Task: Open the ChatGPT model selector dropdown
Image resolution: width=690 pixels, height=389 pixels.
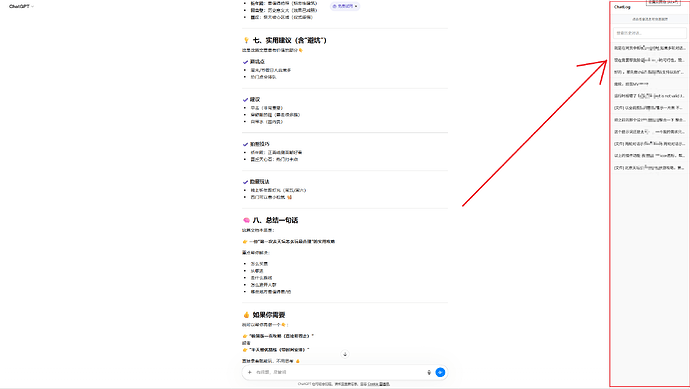Action: coord(21,6)
